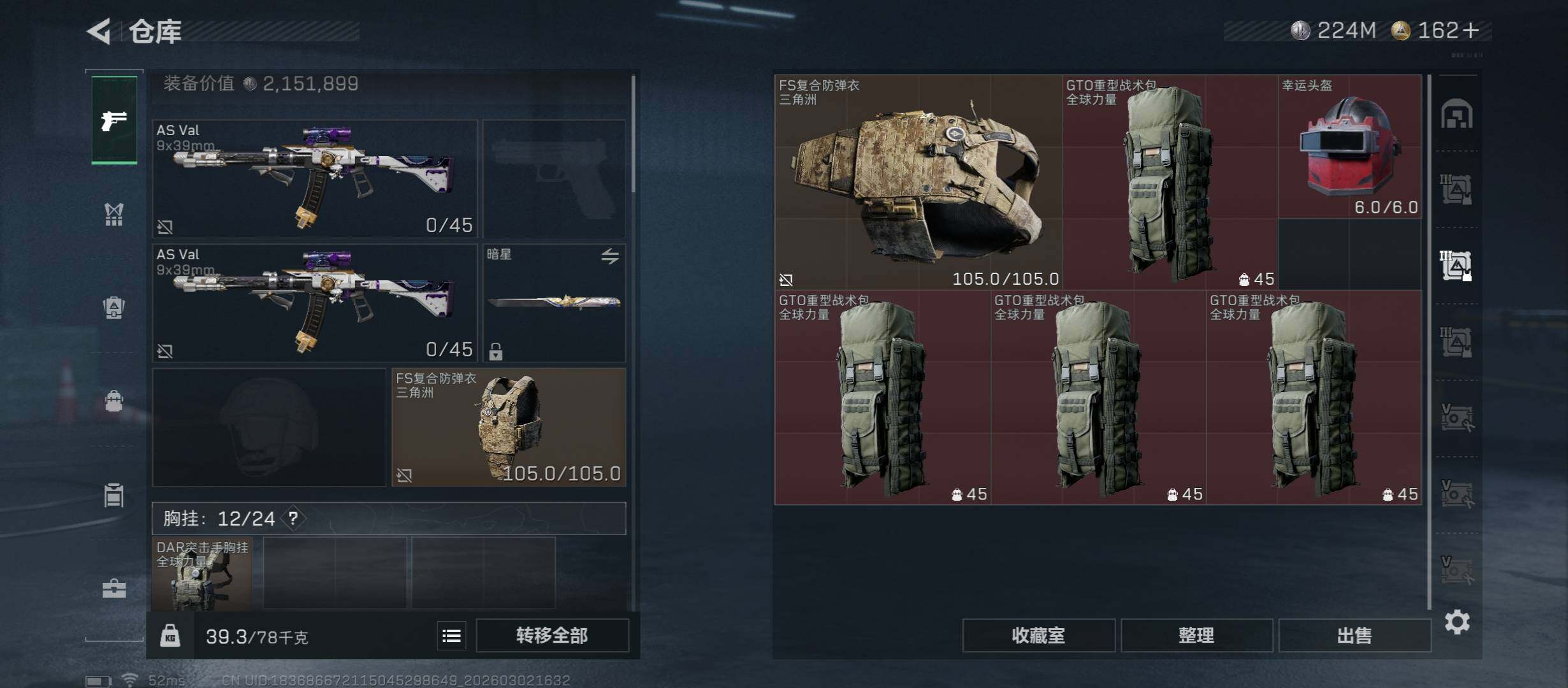Click the 转移全部 button
The height and width of the screenshot is (688, 1568).
point(552,635)
